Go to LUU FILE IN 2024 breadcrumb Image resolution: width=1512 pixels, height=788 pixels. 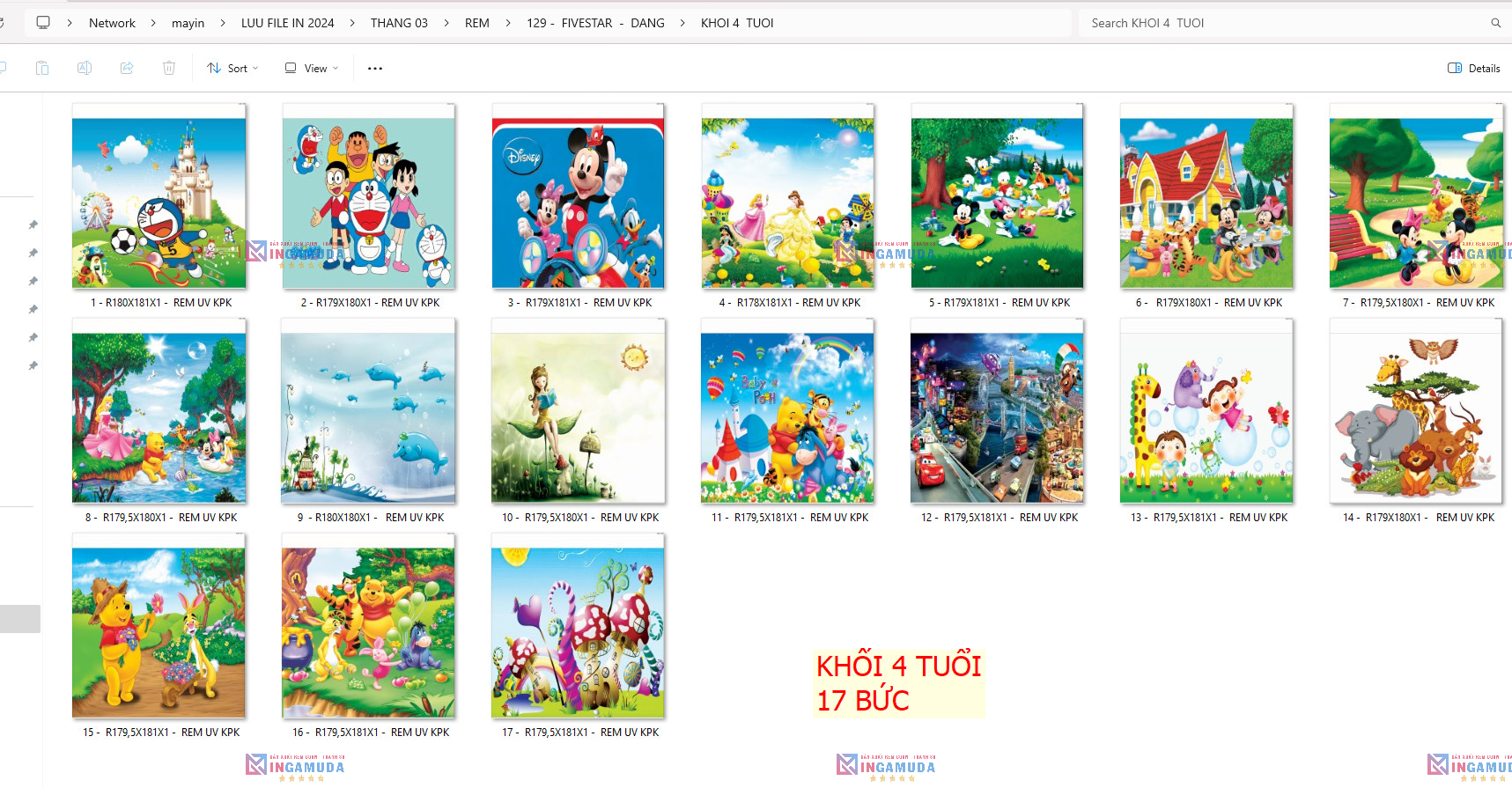tap(287, 23)
